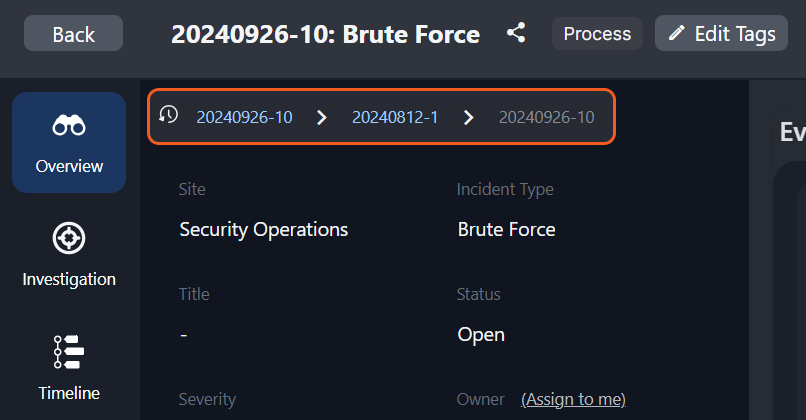Click the incident heading 20240926-10: Brute Force
The height and width of the screenshot is (420, 806).
click(x=325, y=34)
